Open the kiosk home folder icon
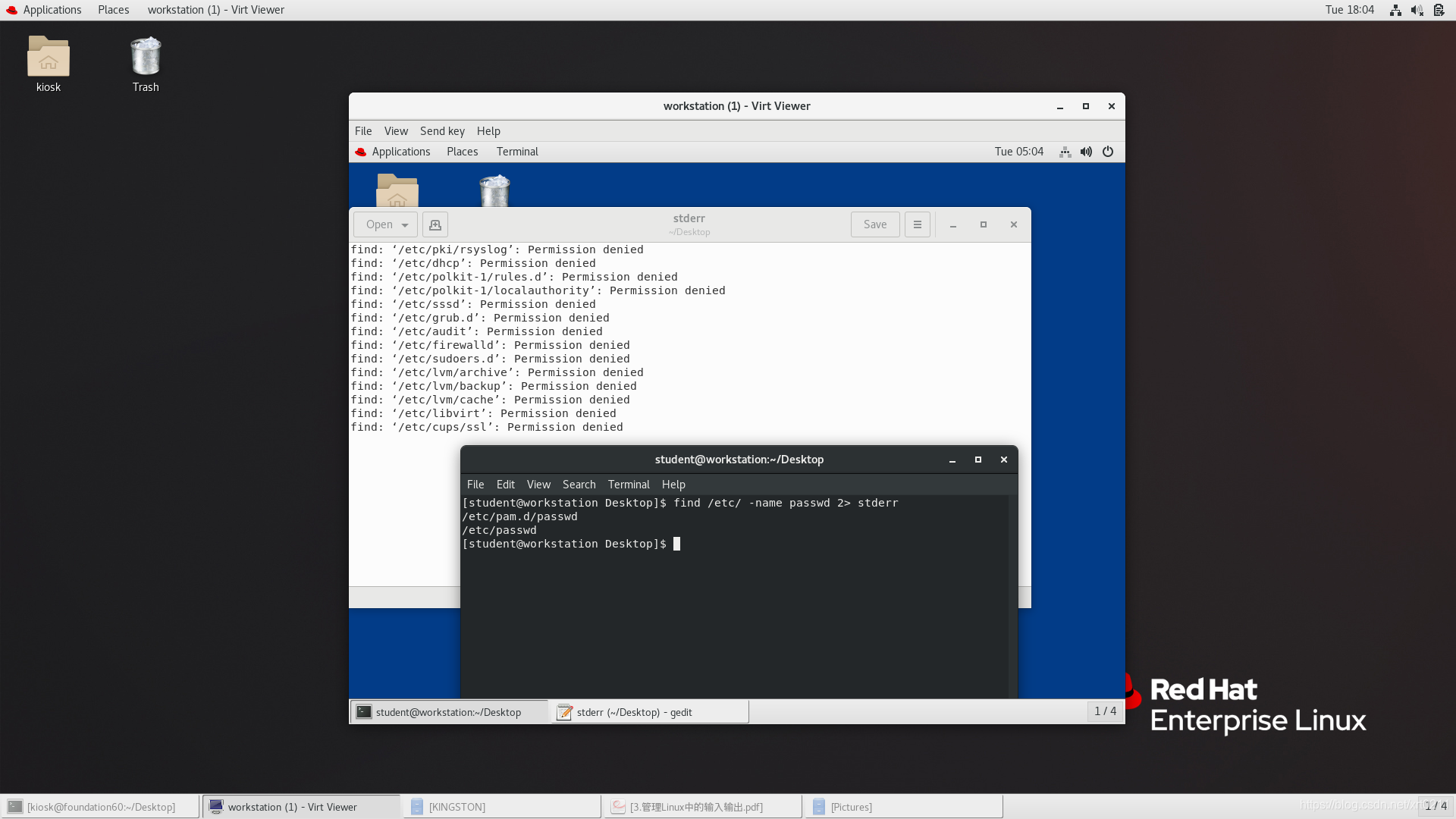The image size is (1456, 819). pyautogui.click(x=49, y=58)
